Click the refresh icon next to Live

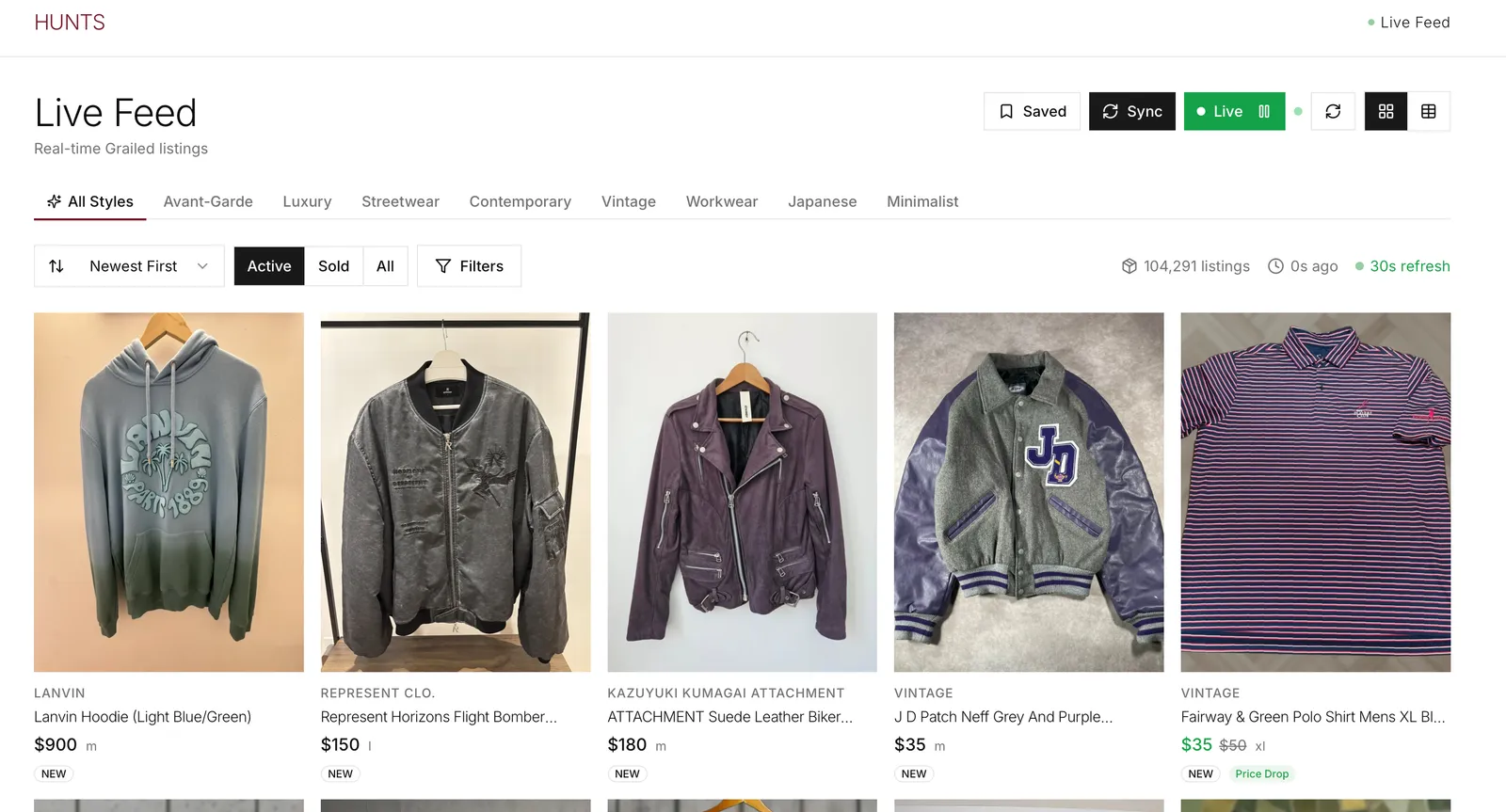click(x=1333, y=111)
